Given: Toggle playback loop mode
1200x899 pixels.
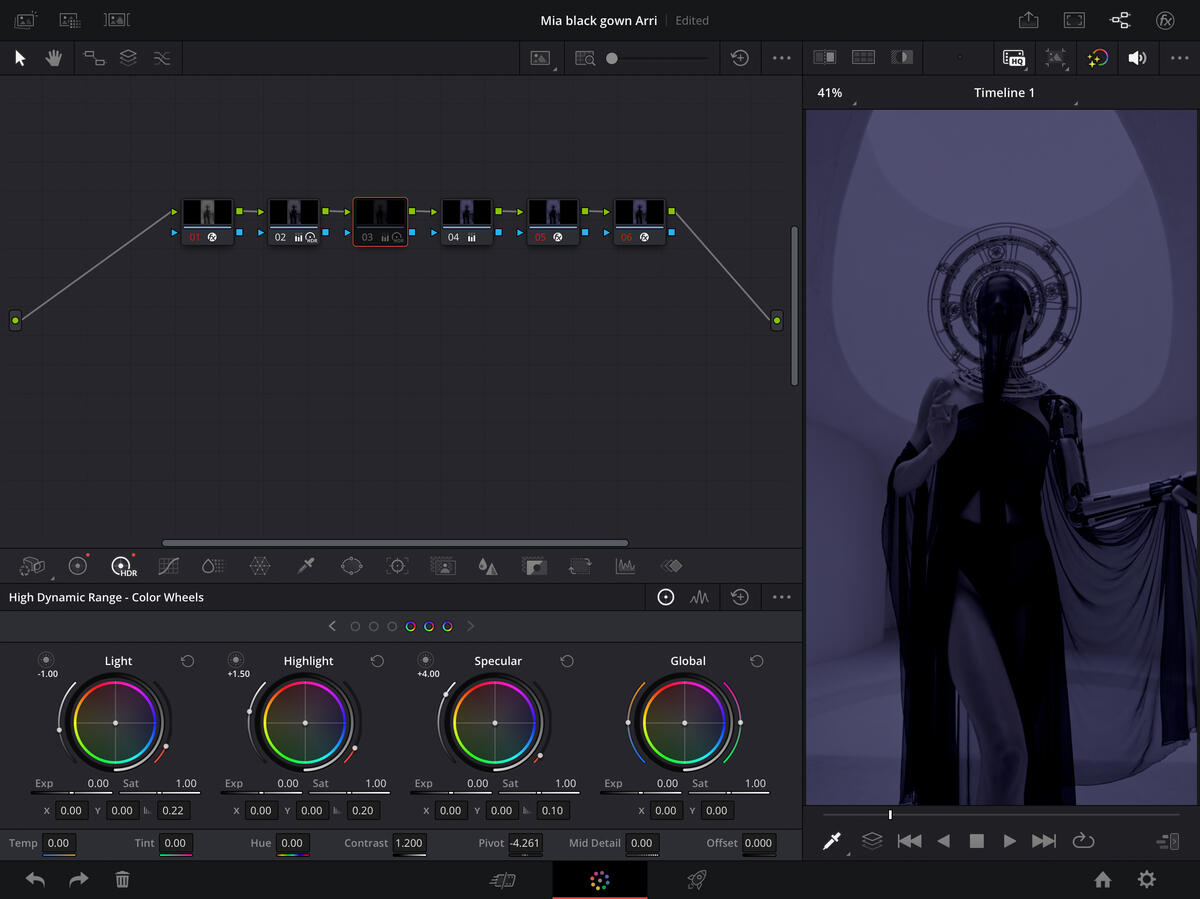Looking at the screenshot, I should pyautogui.click(x=1083, y=841).
